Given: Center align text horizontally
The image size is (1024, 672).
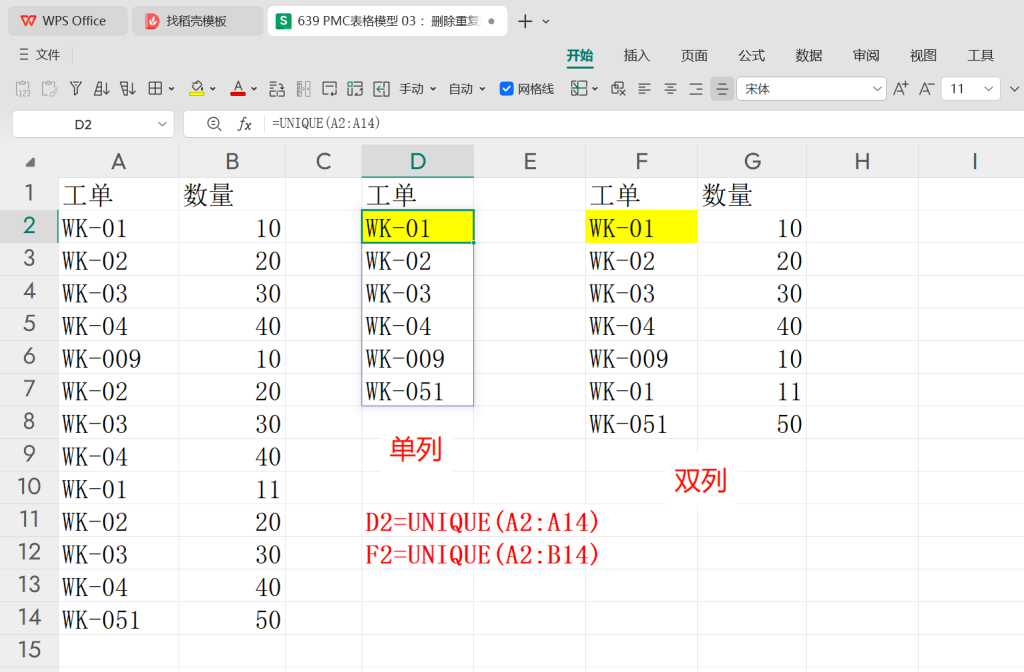Looking at the screenshot, I should [x=670, y=89].
